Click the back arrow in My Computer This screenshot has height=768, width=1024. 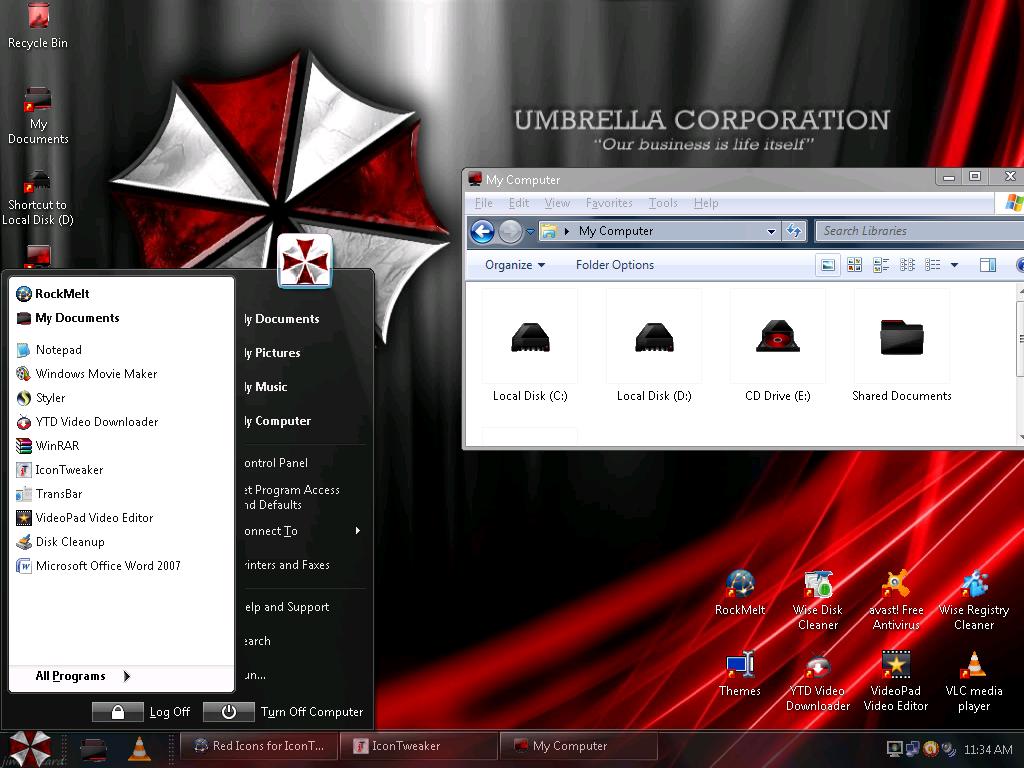[482, 231]
